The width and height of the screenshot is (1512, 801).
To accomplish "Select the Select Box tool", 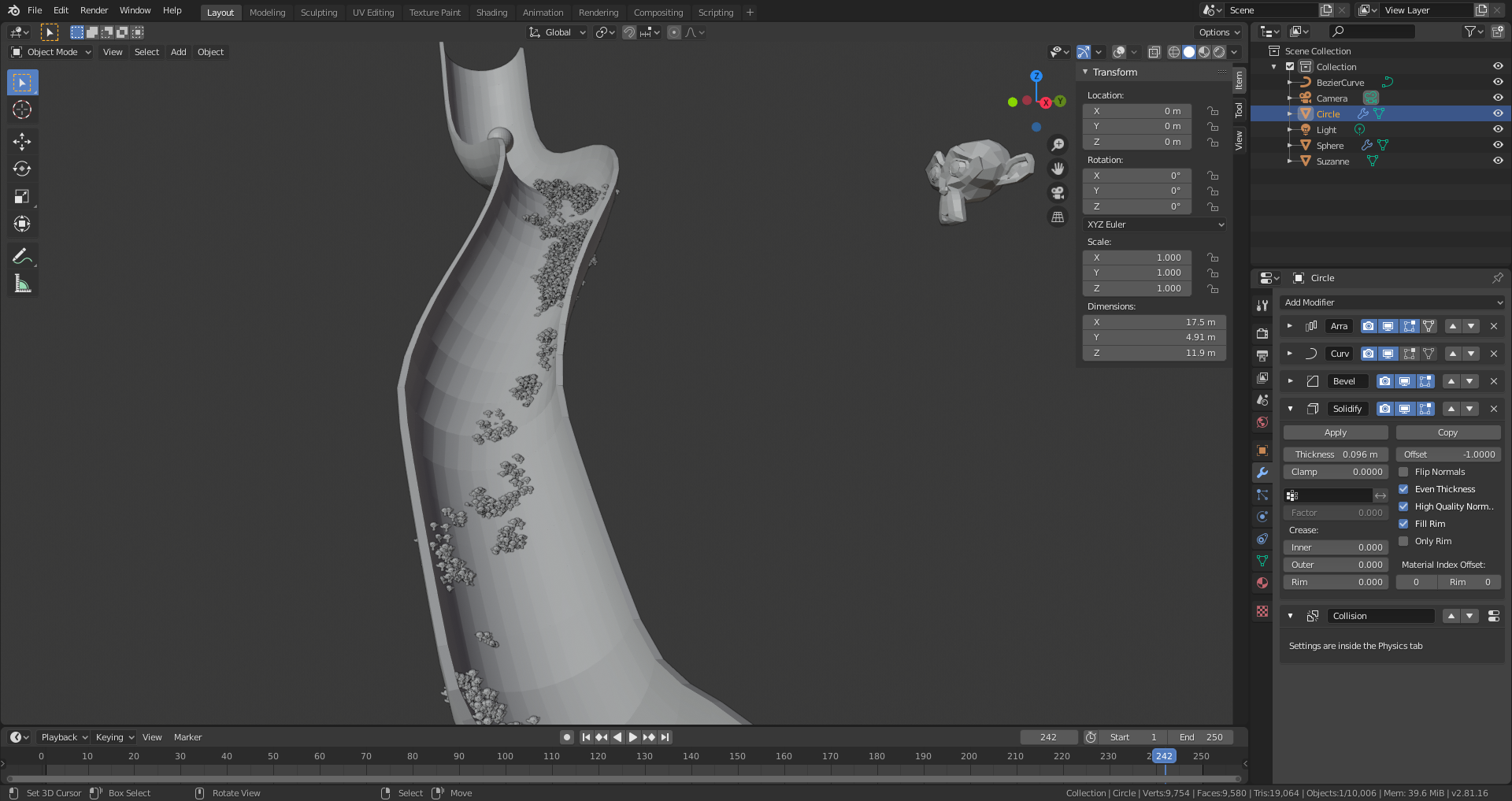I will 22,83.
